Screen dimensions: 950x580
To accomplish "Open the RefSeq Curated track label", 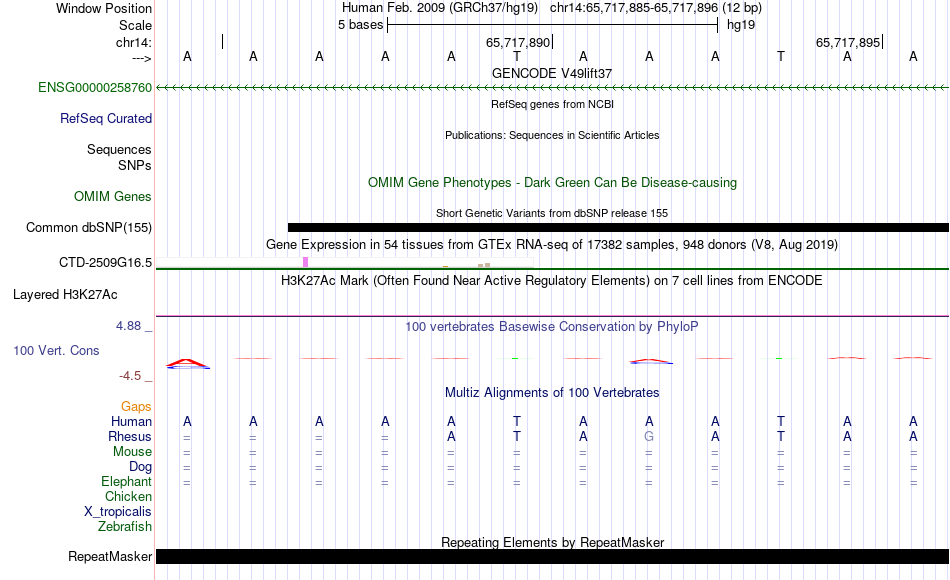I will click(x=106, y=118).
